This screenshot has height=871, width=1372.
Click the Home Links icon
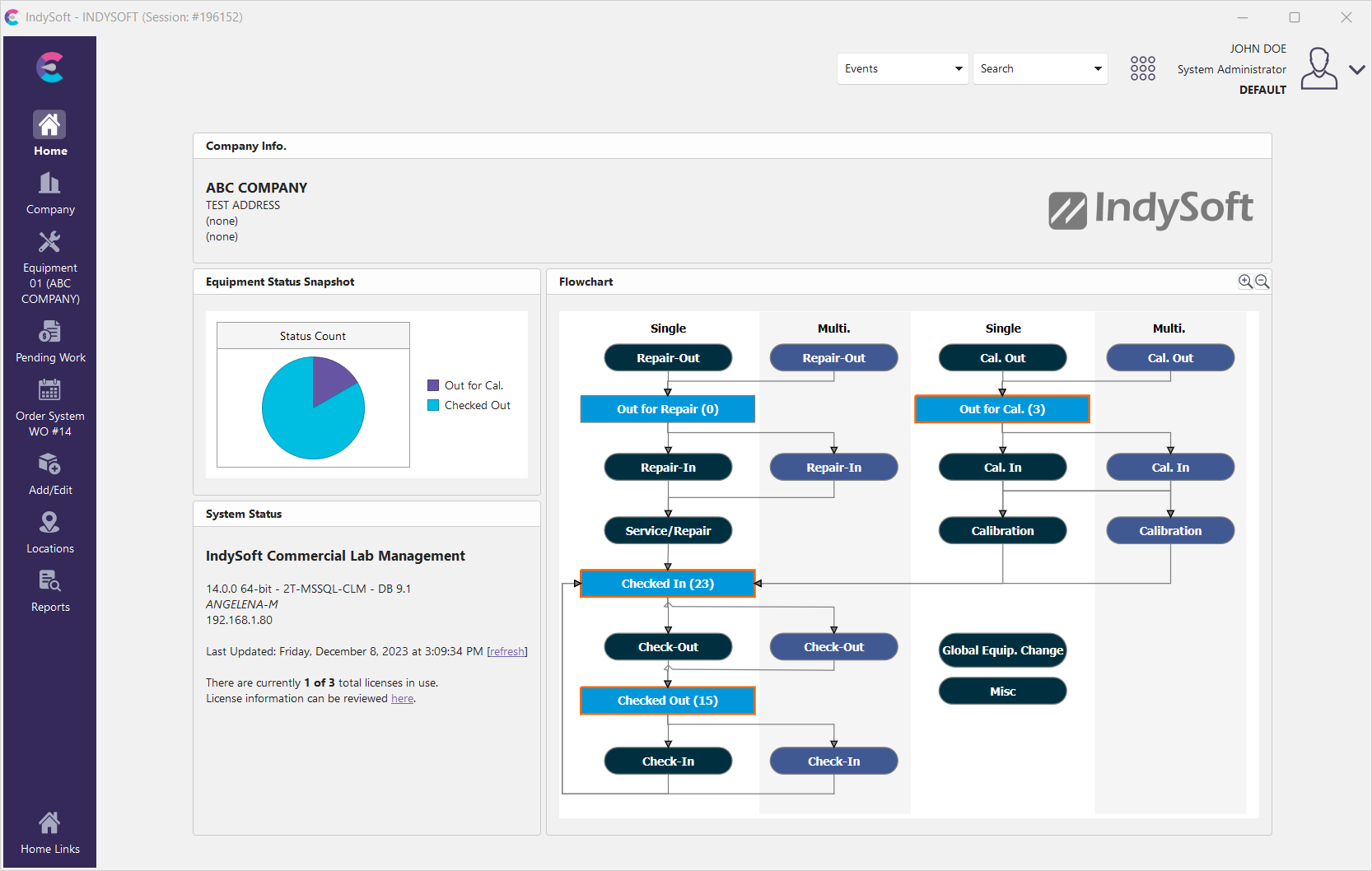tap(49, 823)
